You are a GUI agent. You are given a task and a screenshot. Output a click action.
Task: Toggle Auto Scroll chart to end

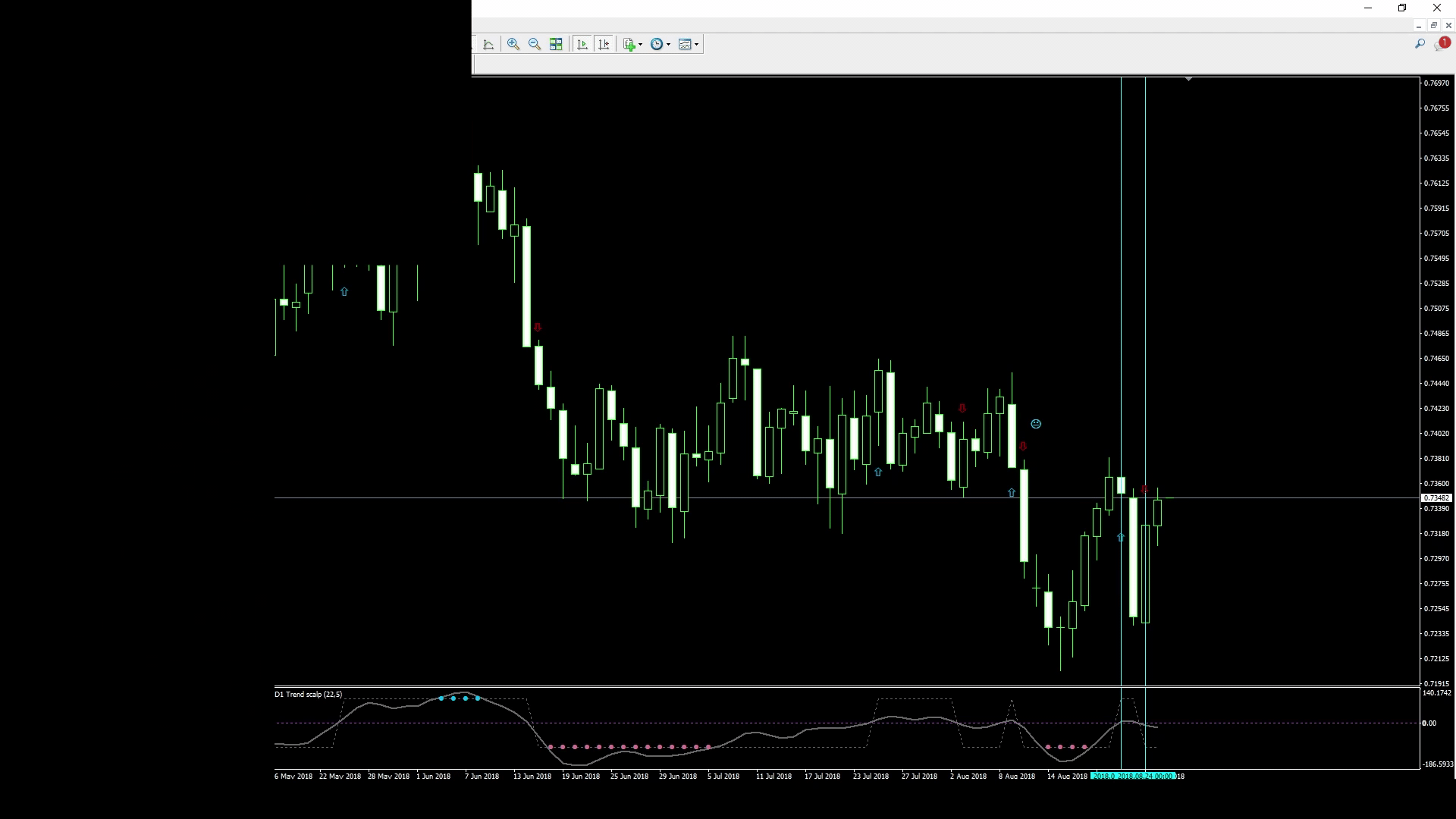point(582,45)
